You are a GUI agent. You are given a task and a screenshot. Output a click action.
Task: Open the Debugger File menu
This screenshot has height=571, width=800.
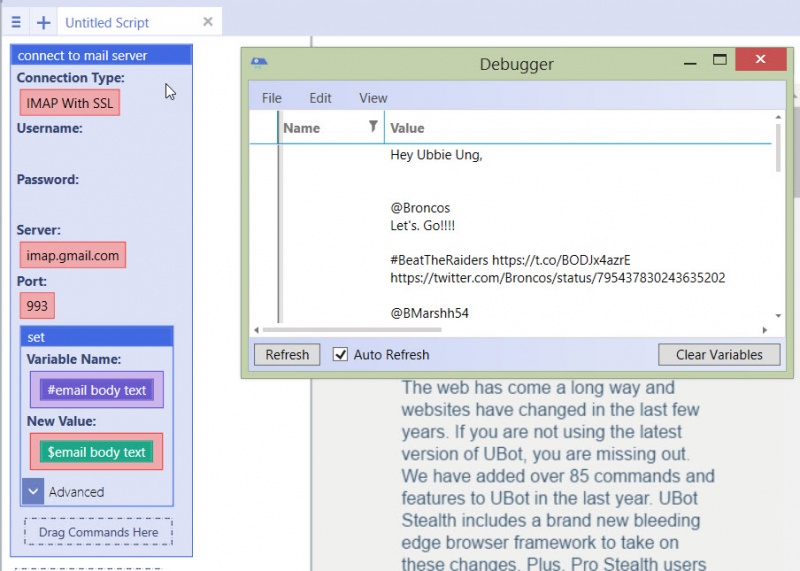[x=271, y=98]
